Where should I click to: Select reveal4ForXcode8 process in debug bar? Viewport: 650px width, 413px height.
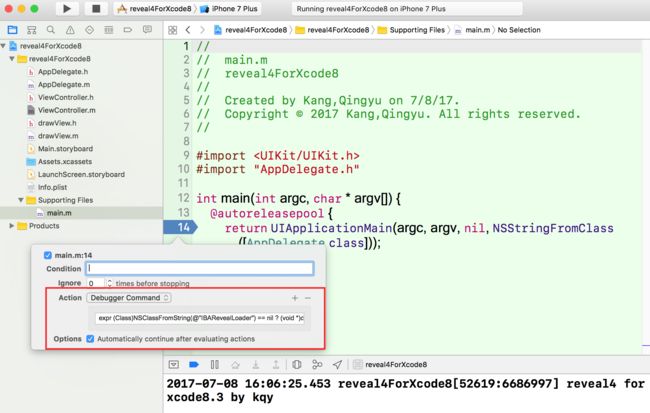390,364
